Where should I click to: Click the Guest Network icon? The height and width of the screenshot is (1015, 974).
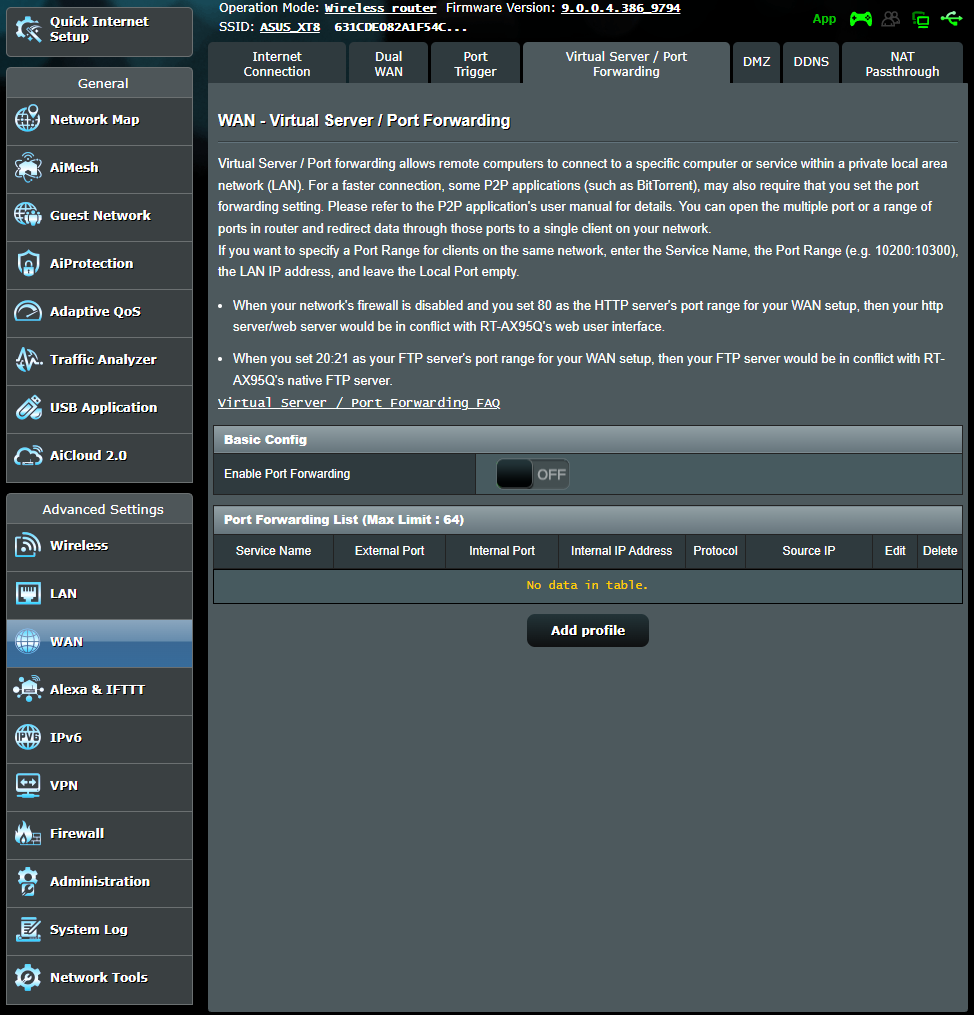[x=28, y=215]
